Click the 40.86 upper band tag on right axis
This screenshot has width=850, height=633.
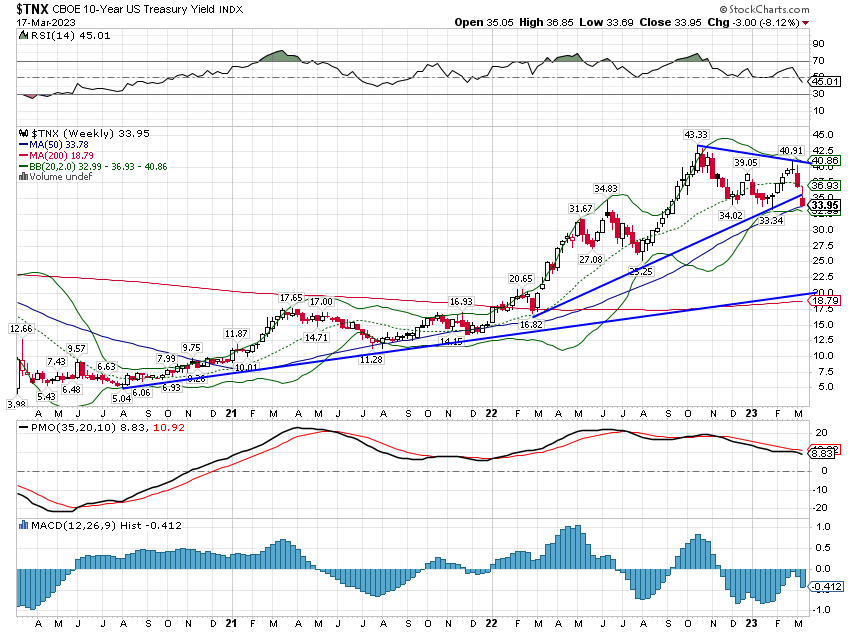pos(825,160)
